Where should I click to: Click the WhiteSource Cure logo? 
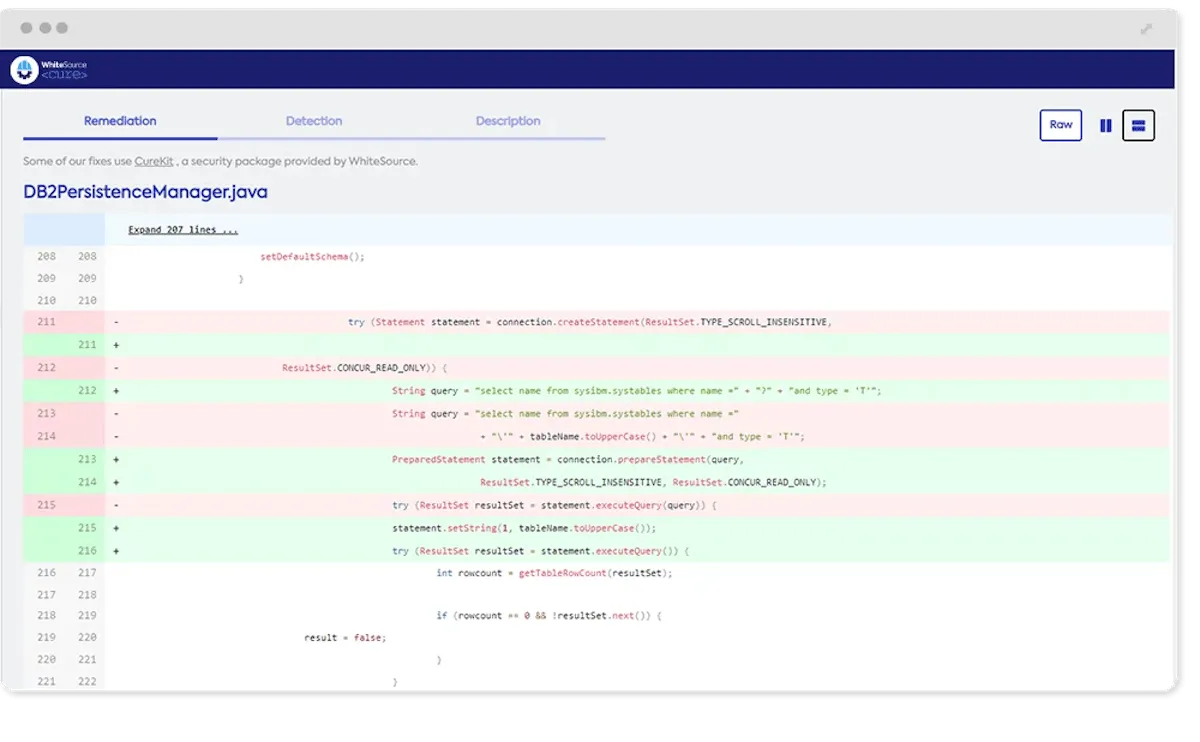point(49,69)
